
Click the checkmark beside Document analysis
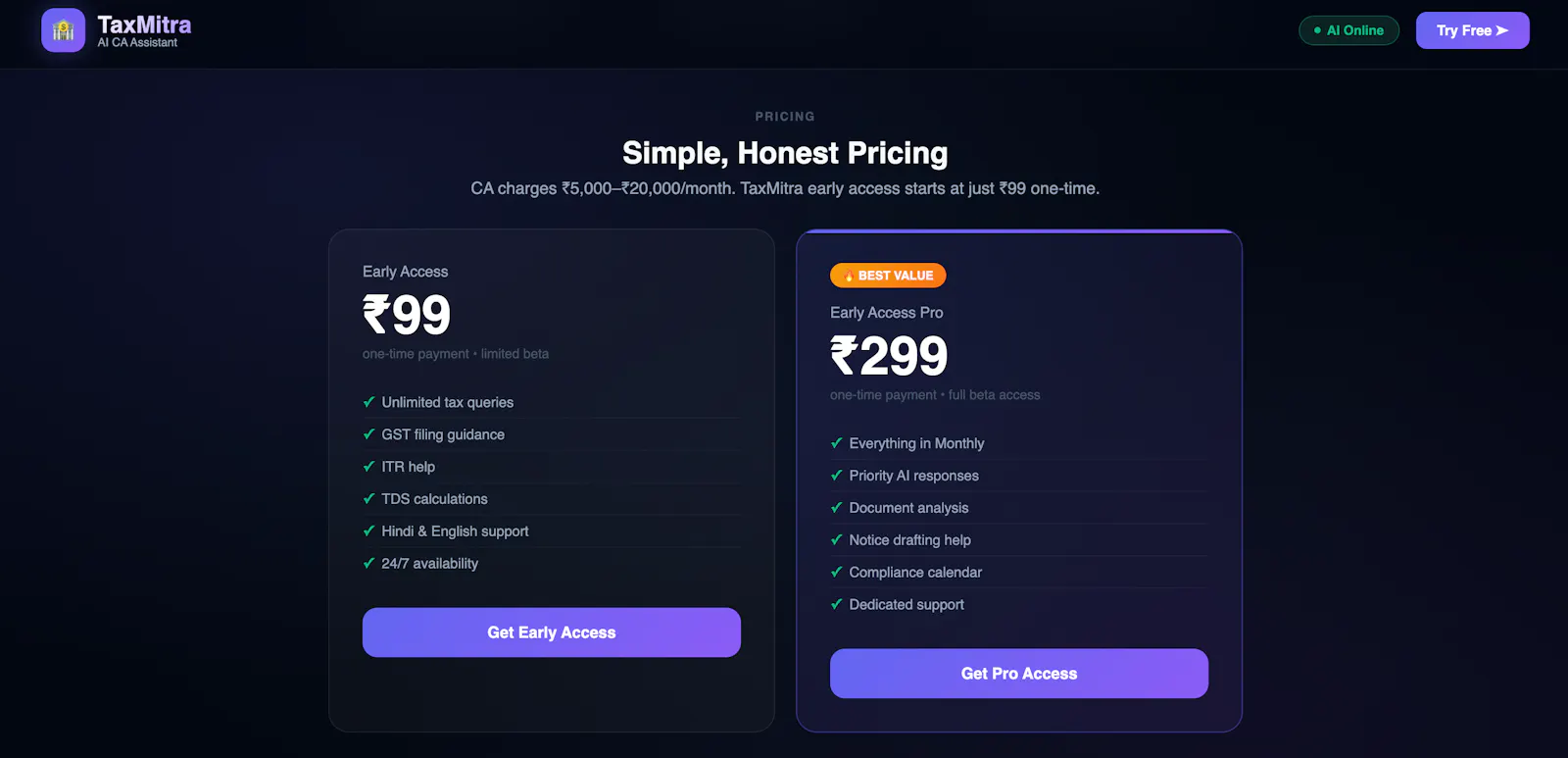tap(837, 508)
